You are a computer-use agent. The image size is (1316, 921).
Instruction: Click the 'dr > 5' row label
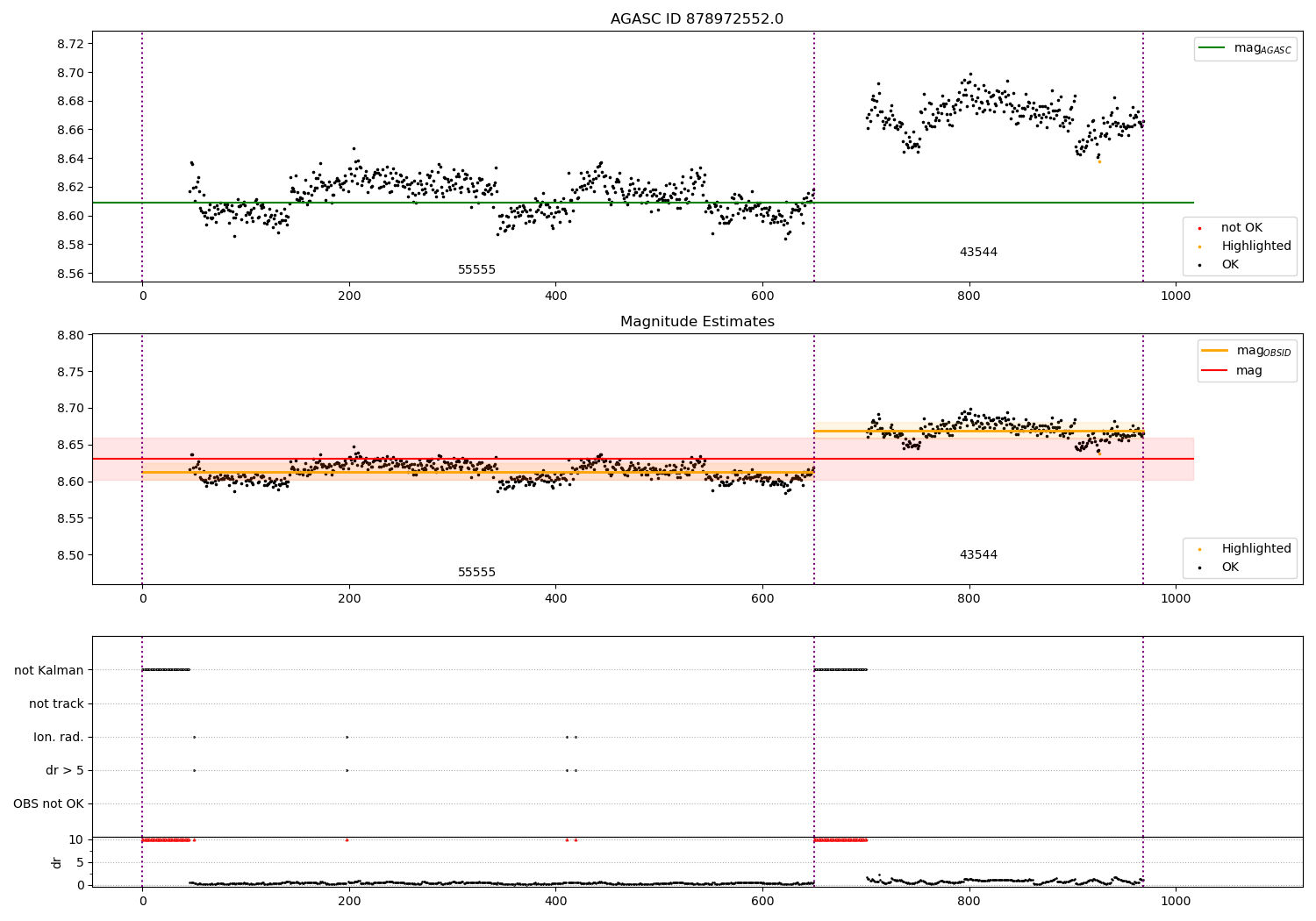[x=65, y=771]
